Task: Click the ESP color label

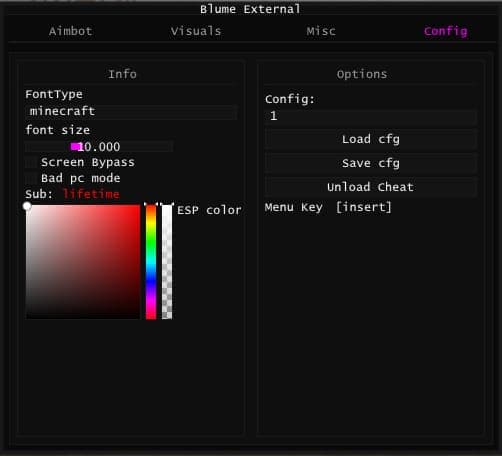Action: coord(209,210)
